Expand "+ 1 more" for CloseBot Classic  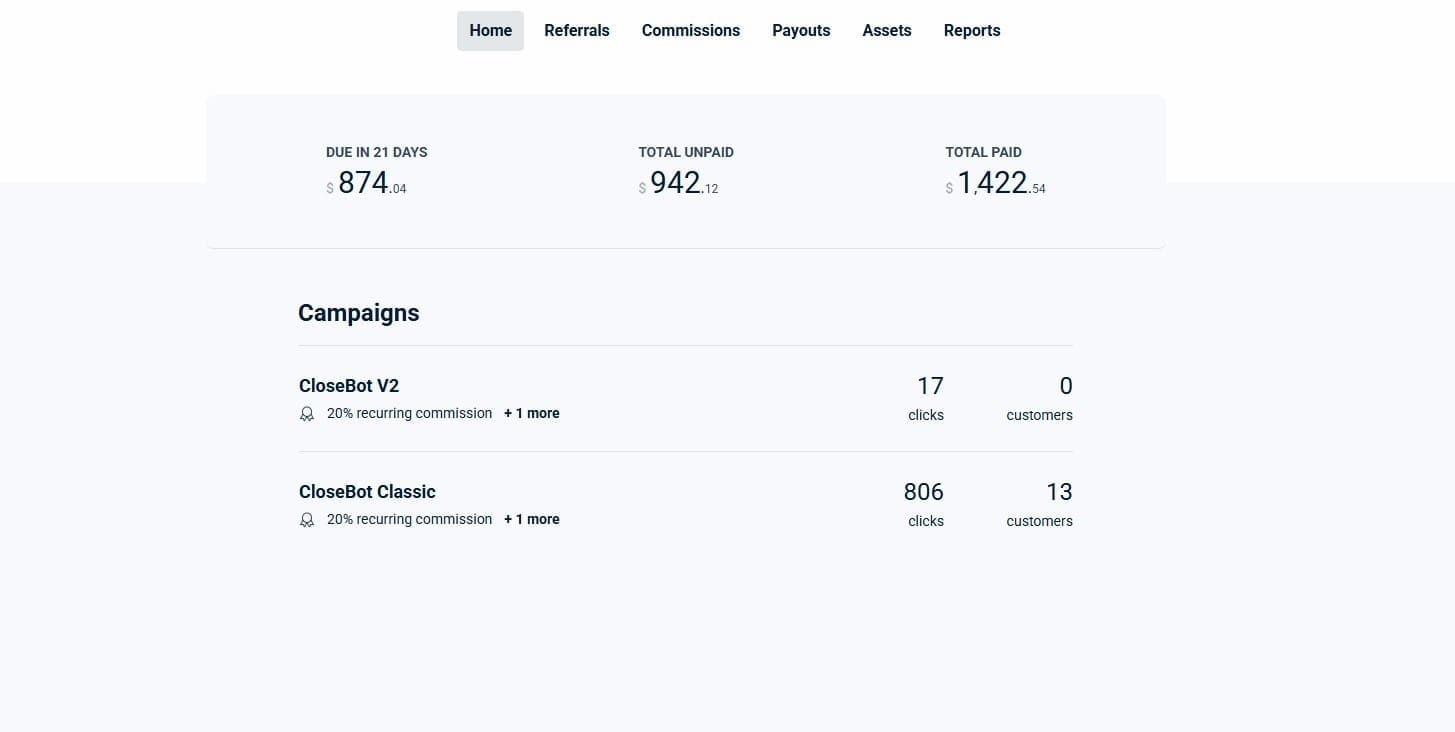tap(531, 520)
